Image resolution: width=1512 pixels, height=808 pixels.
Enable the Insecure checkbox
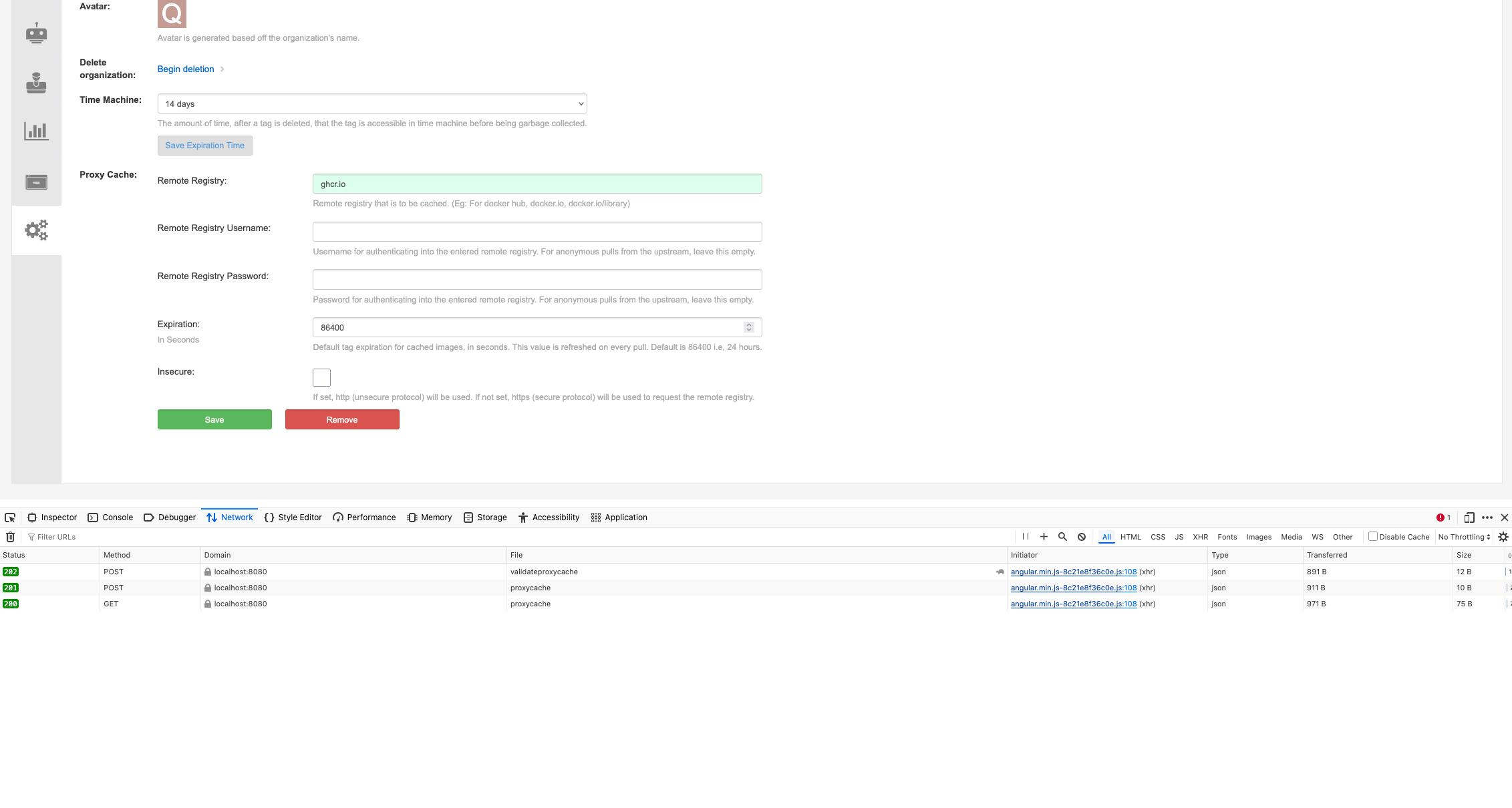[321, 377]
